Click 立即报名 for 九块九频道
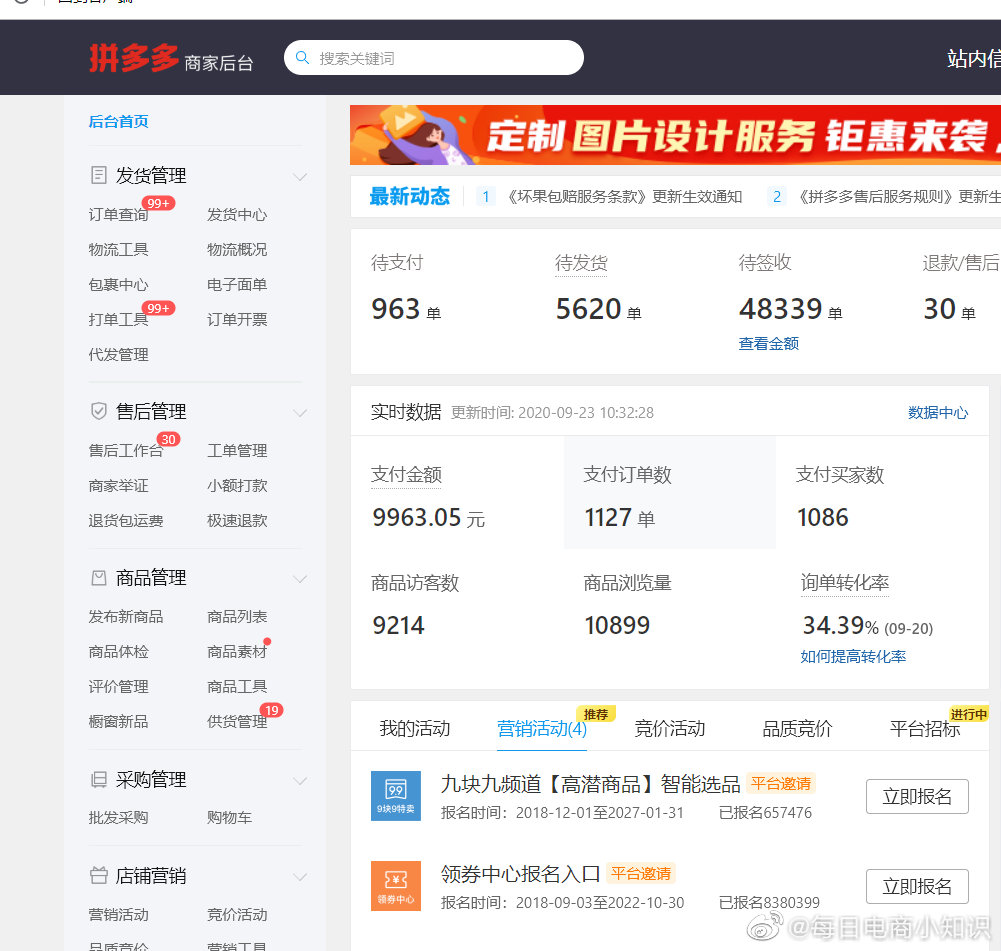This screenshot has height=951, width=1001. (x=917, y=796)
